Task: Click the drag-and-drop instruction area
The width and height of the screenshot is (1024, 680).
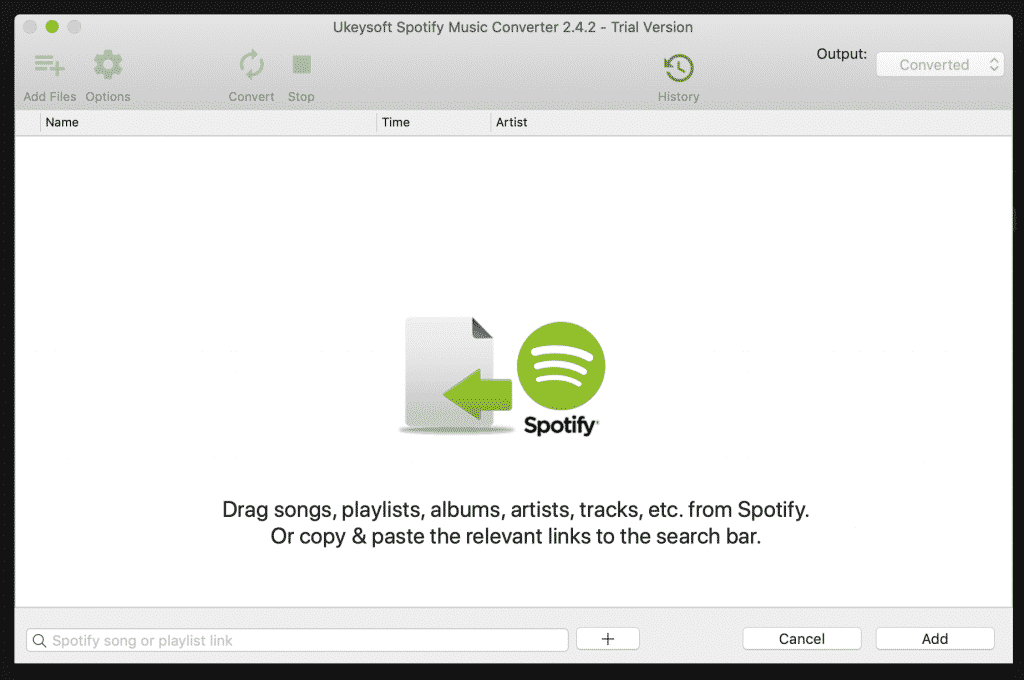Action: (x=512, y=522)
